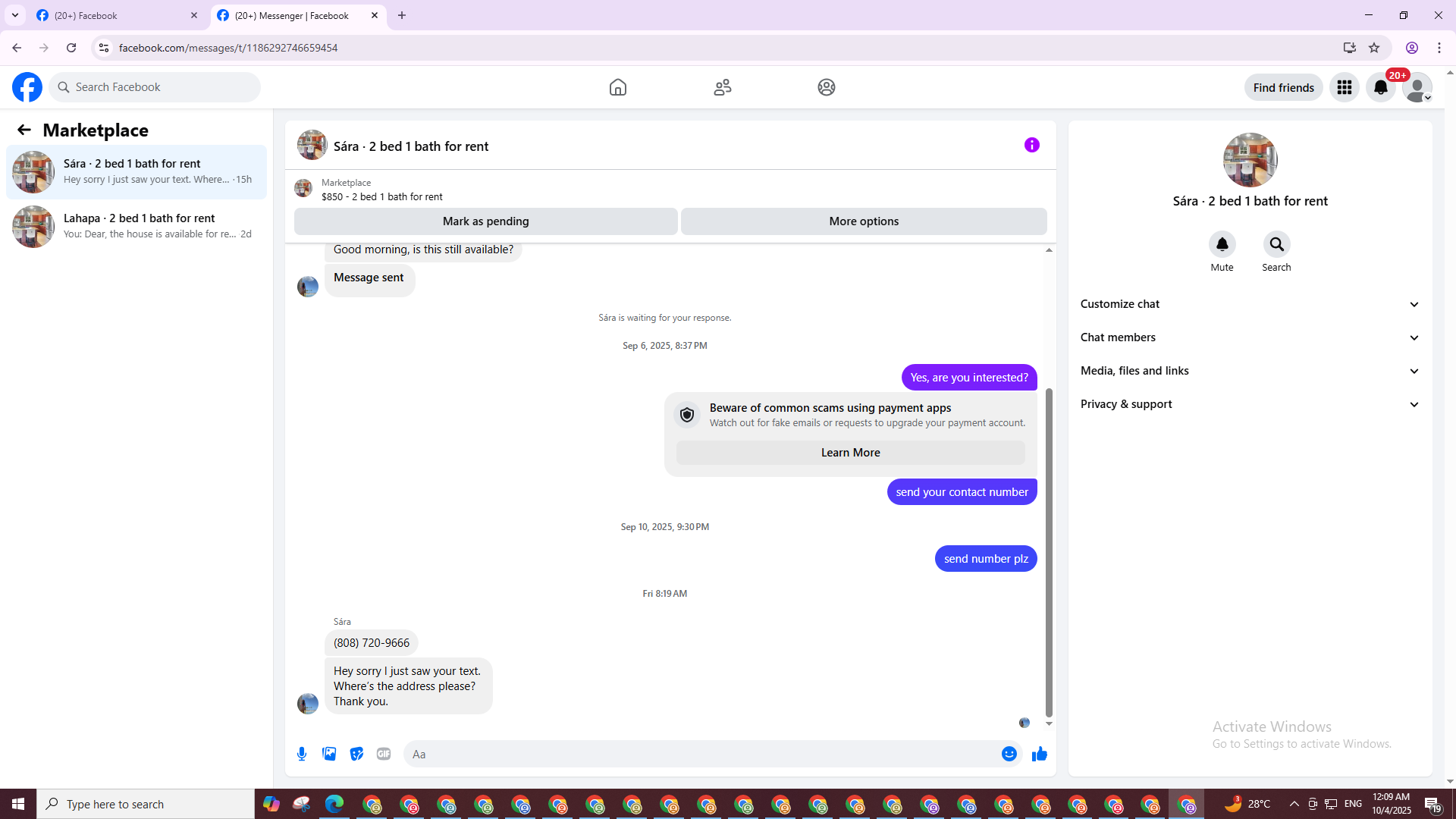Expand the Customize chat section
This screenshot has height=819, width=1456.
(1250, 304)
